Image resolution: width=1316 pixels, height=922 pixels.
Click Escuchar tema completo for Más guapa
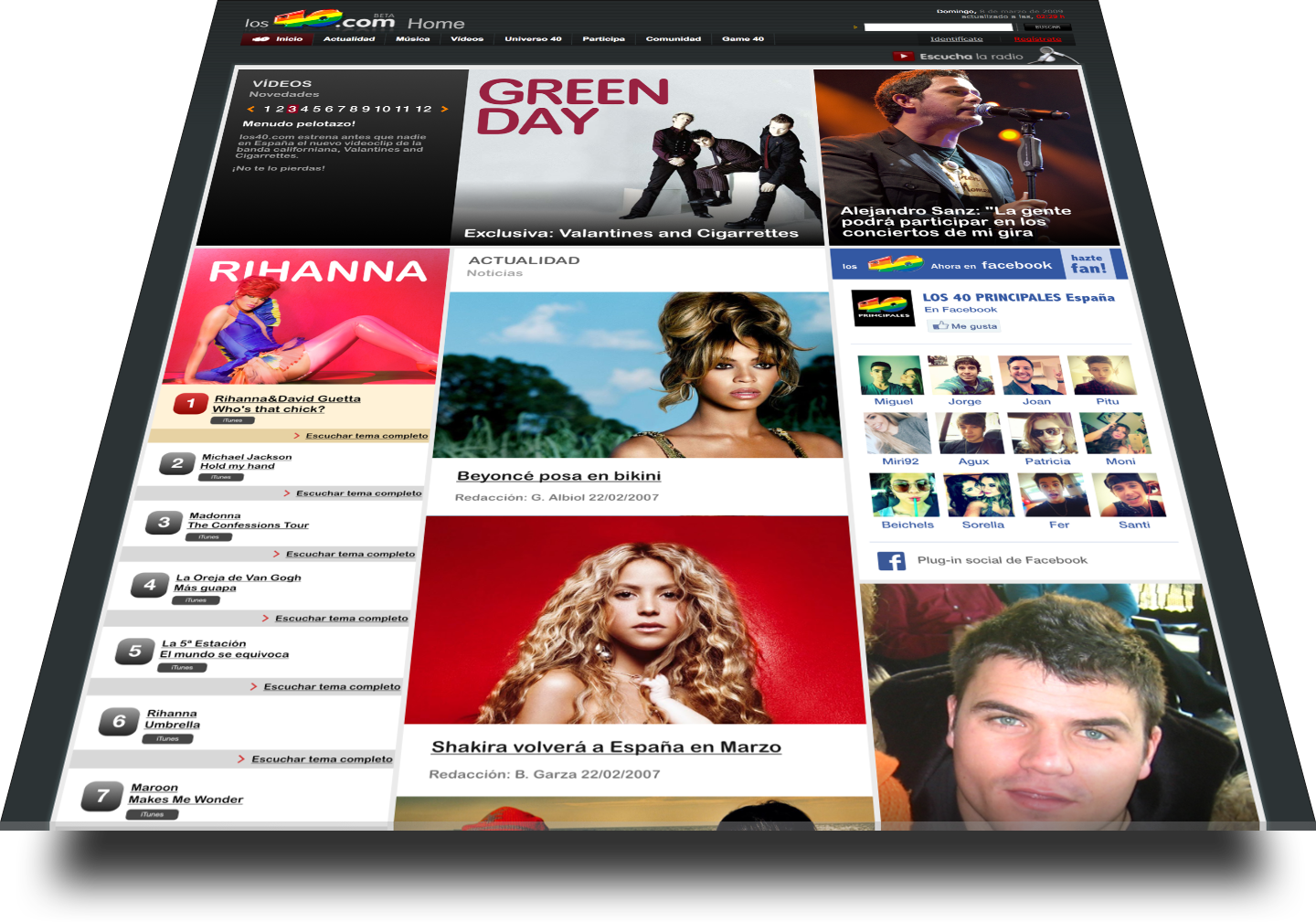pyautogui.click(x=342, y=619)
